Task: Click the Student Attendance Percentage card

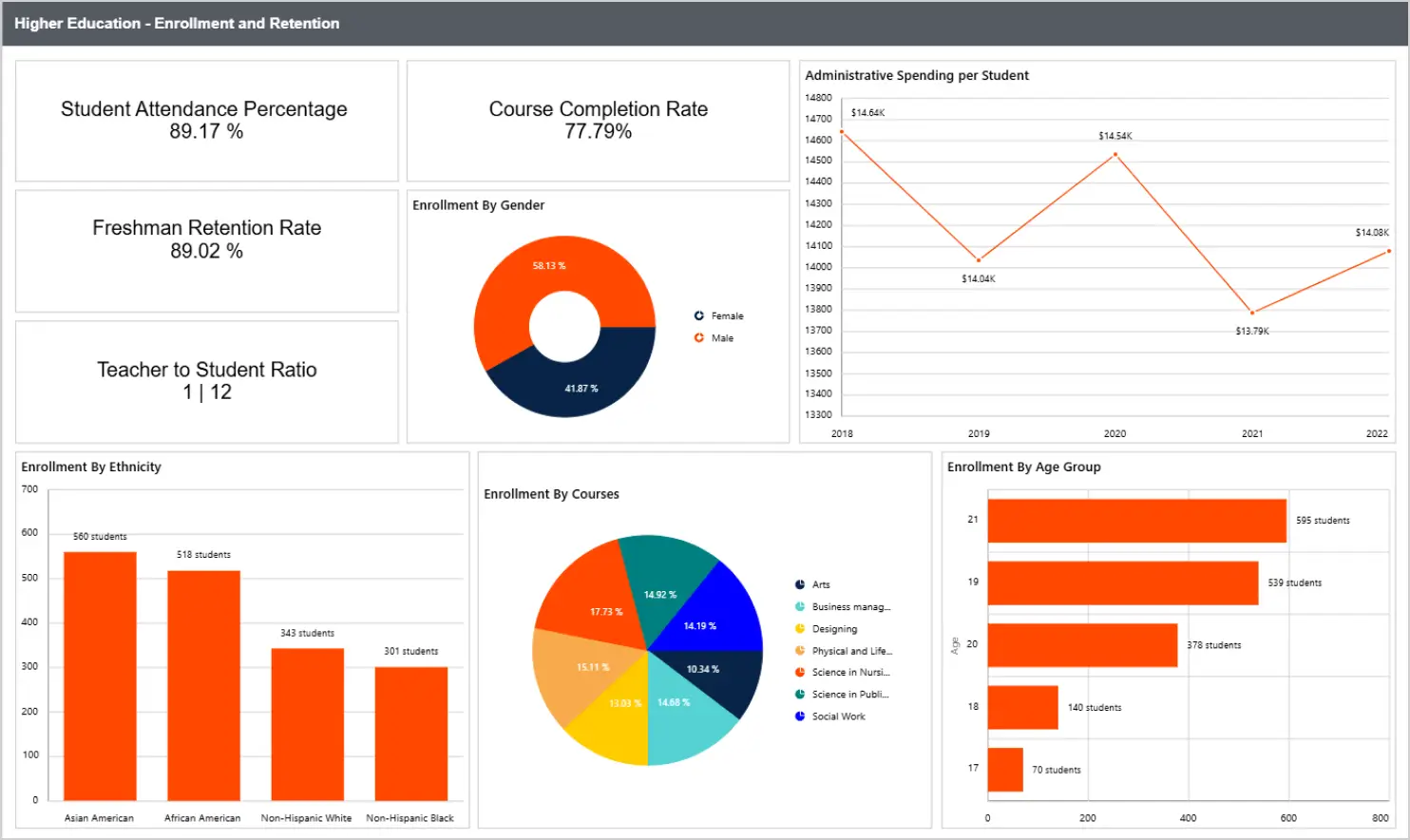Action: (206, 121)
